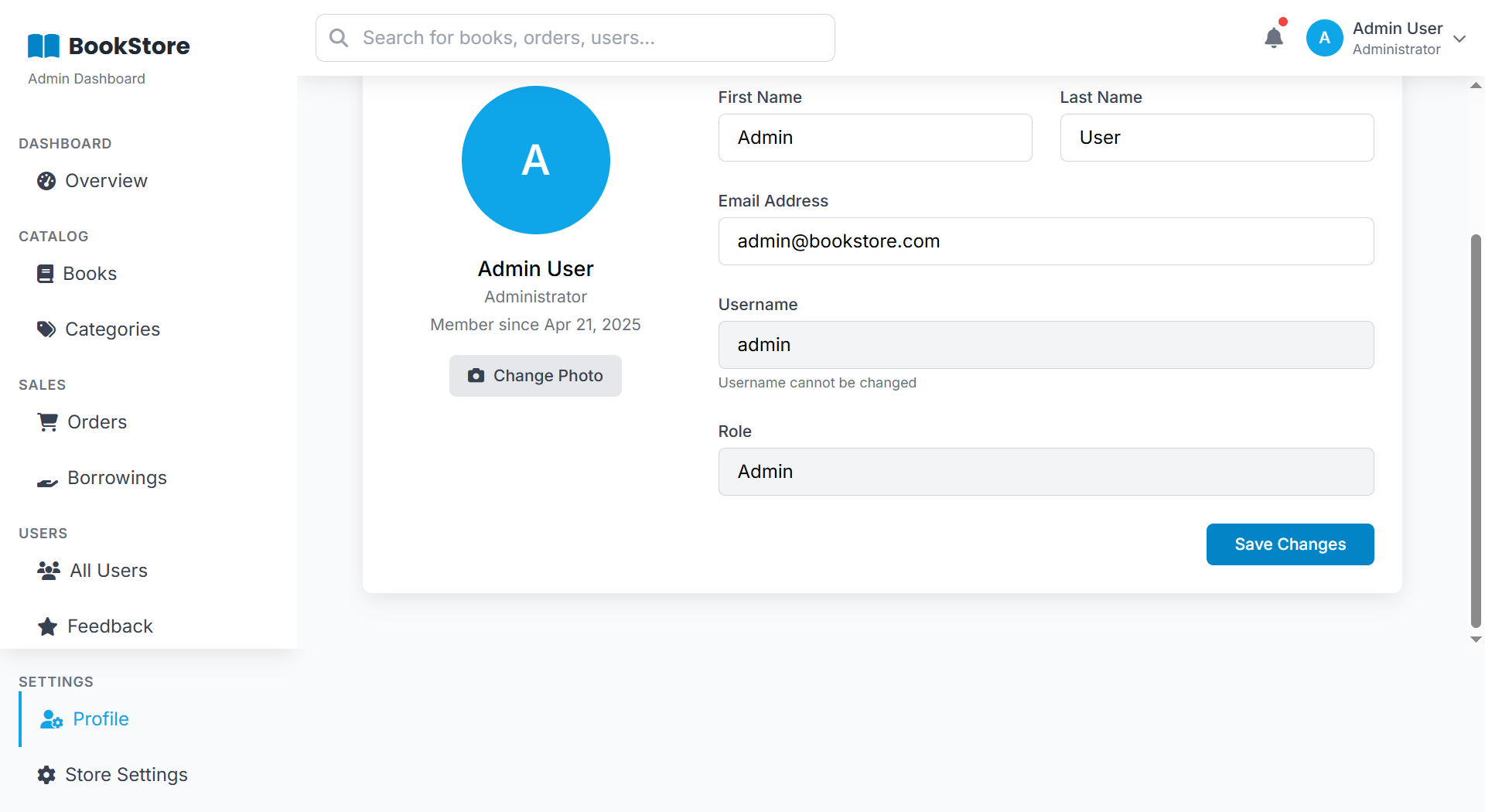Click the Overview gauge icon in sidebar
Image resolution: width=1485 pixels, height=812 pixels.
46,181
